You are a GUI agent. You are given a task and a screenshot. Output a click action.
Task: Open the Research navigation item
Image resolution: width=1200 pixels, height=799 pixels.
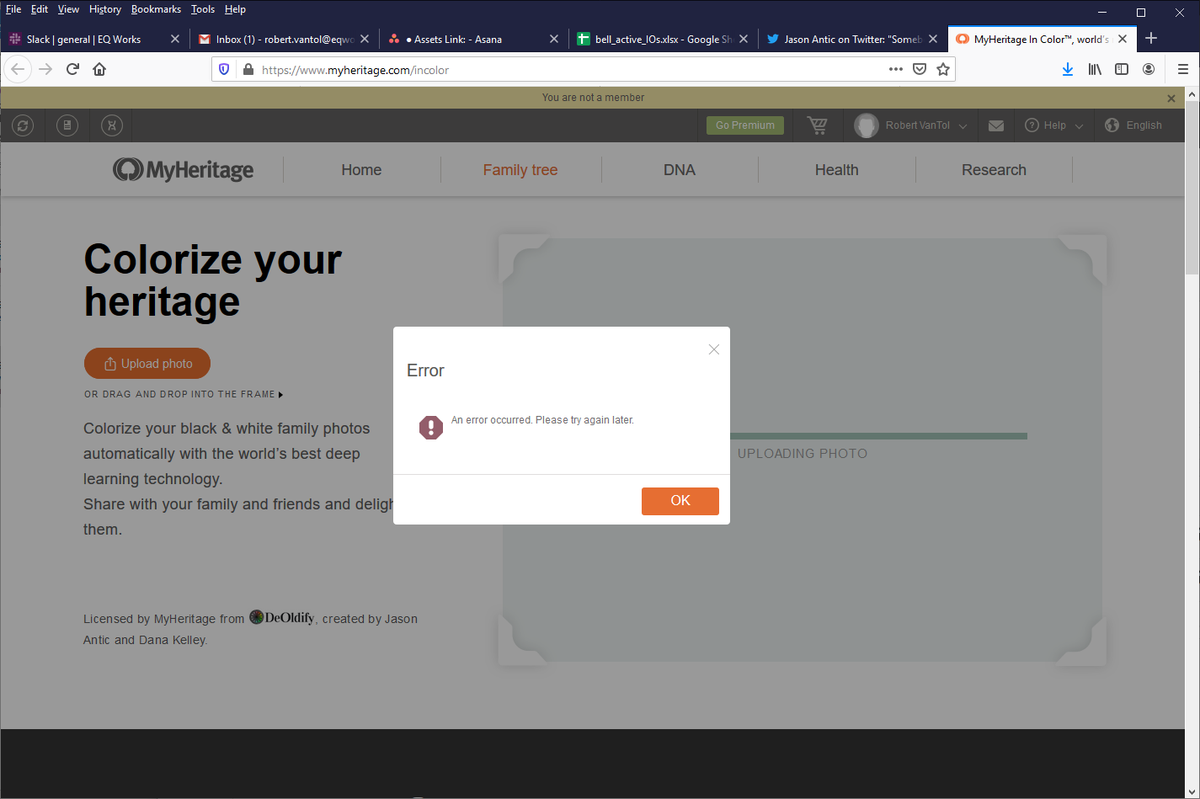(994, 170)
